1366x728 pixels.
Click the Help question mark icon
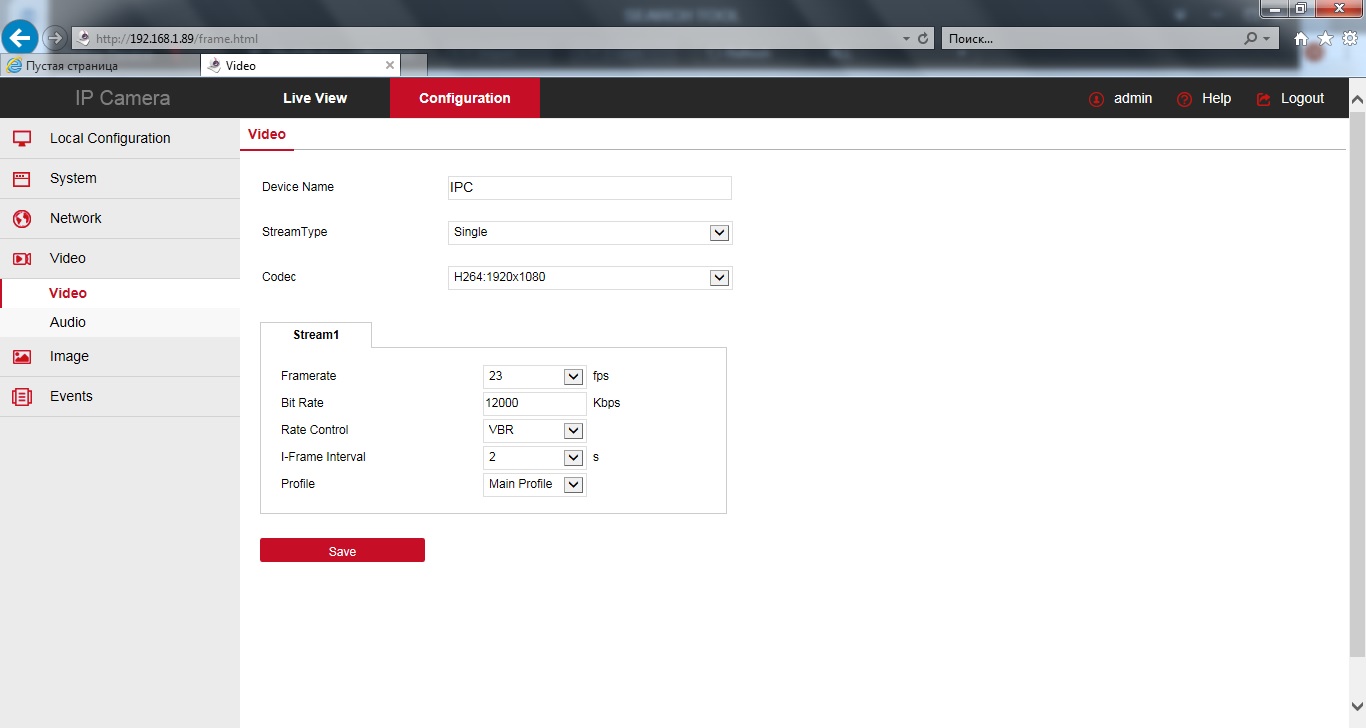(1185, 99)
